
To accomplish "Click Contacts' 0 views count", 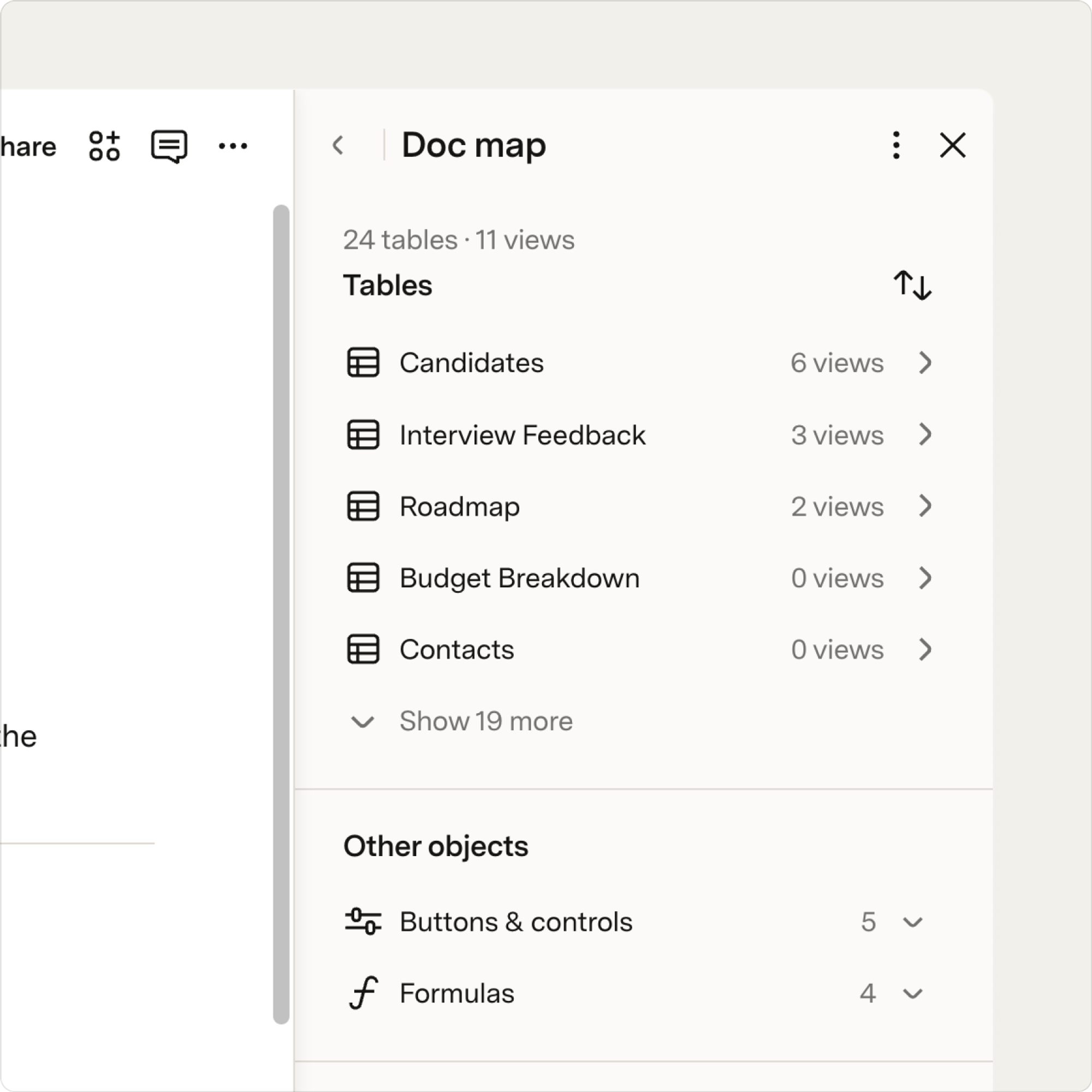I will (836, 649).
